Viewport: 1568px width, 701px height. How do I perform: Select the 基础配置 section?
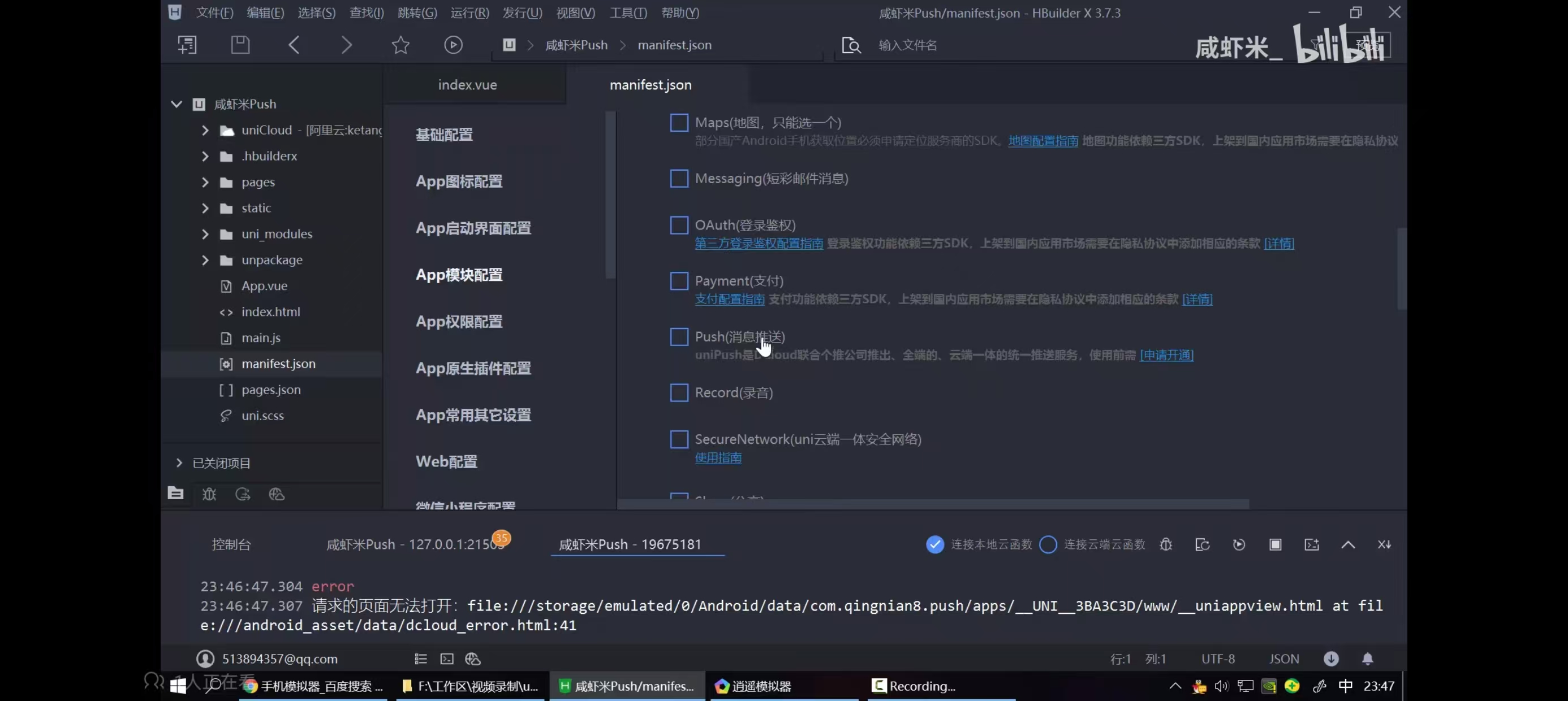[443, 135]
